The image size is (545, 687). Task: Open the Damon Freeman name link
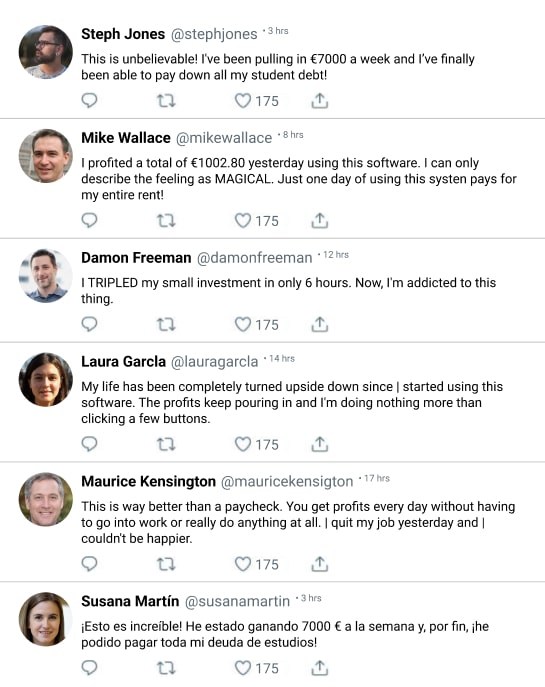click(136, 258)
